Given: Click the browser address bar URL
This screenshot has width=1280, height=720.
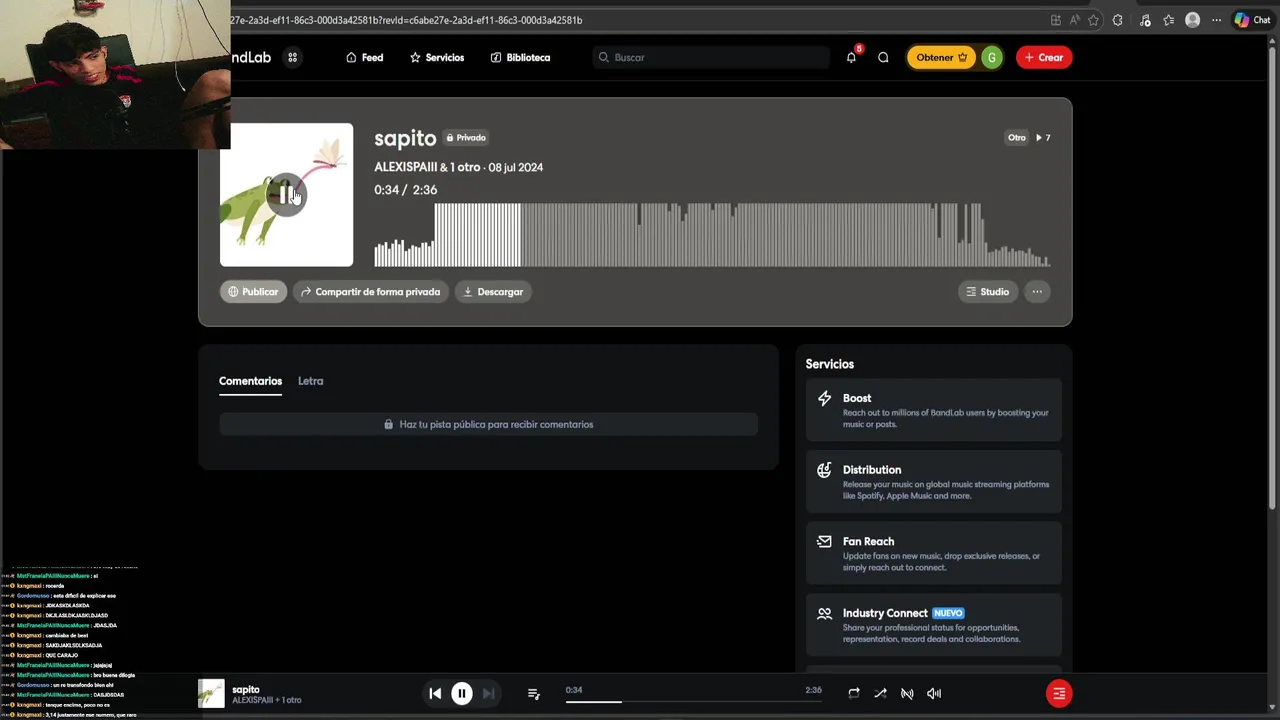Looking at the screenshot, I should [x=406, y=20].
